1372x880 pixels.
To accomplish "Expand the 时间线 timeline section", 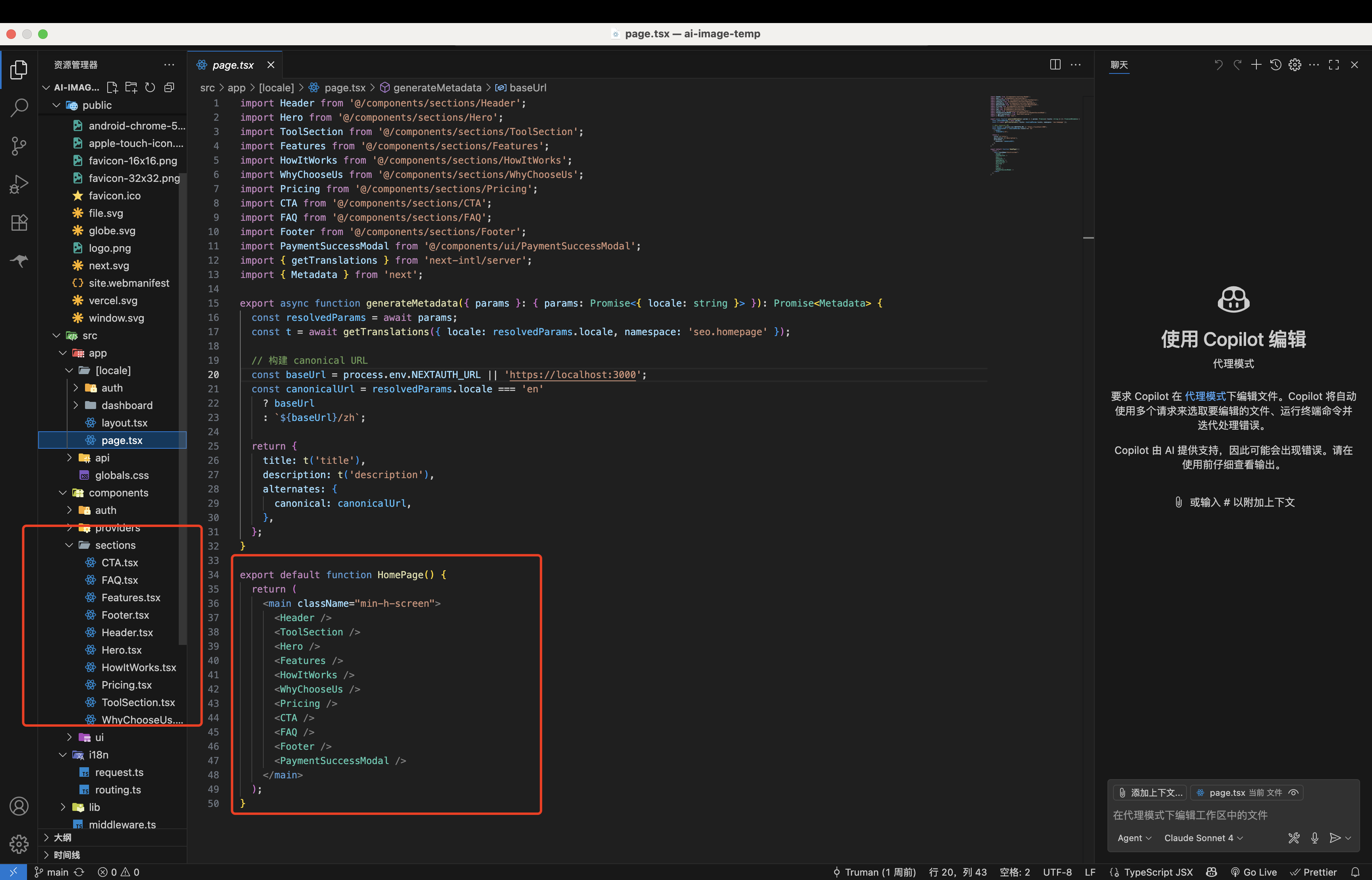I will click(x=112, y=855).
